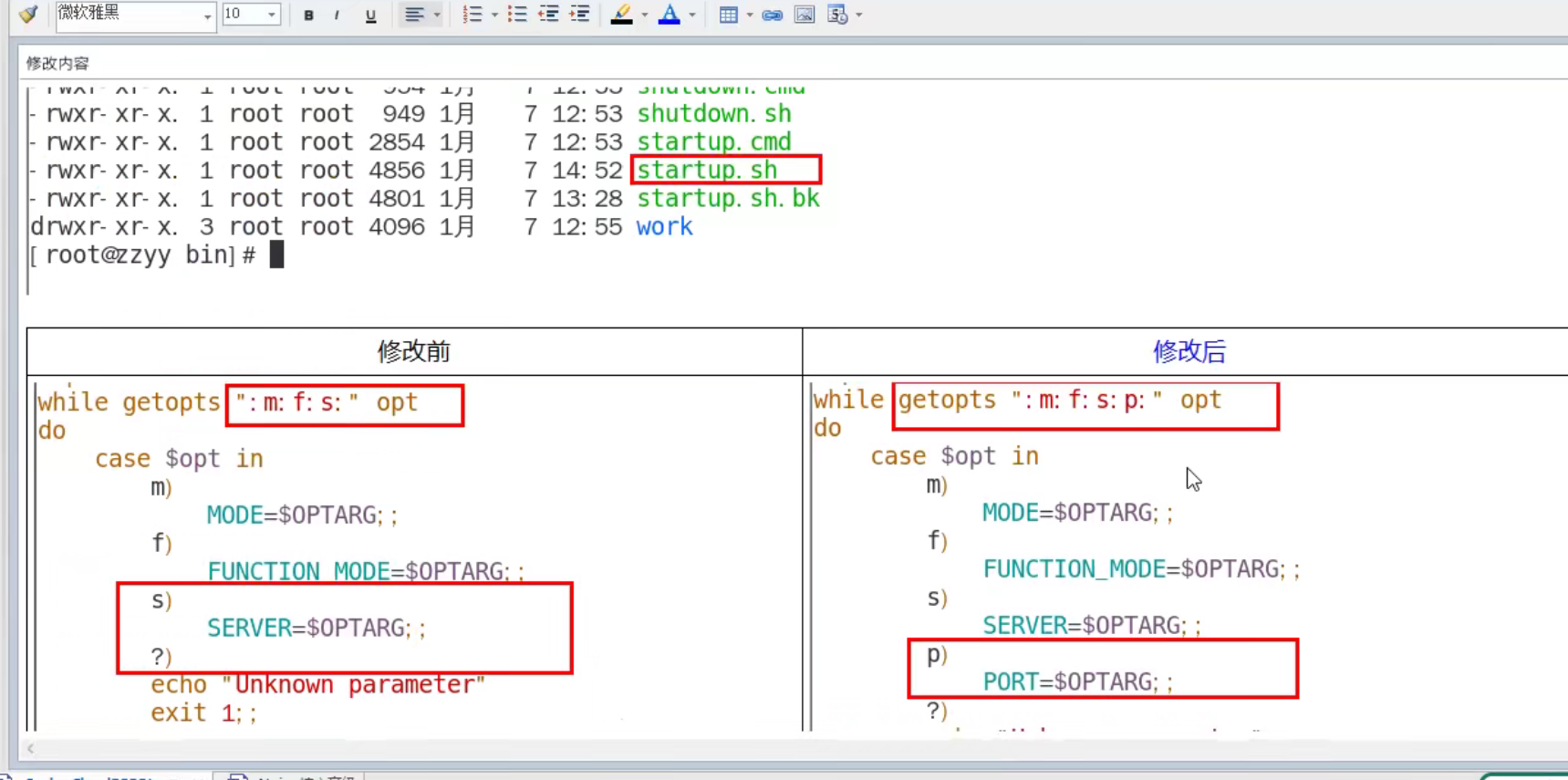The height and width of the screenshot is (780, 1568).
Task: Click the insert table icon
Action: (x=728, y=15)
